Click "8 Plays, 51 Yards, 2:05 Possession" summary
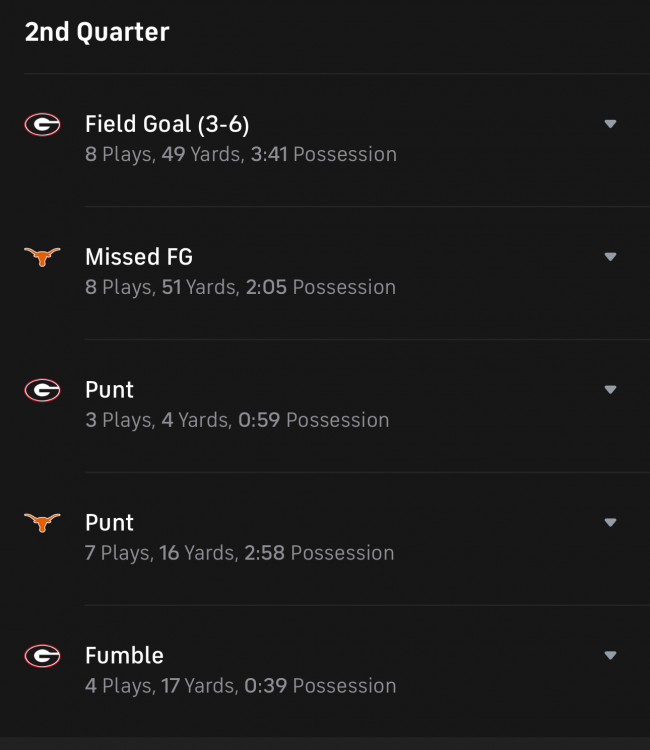Viewport: 650px width, 750px height. tap(240, 288)
